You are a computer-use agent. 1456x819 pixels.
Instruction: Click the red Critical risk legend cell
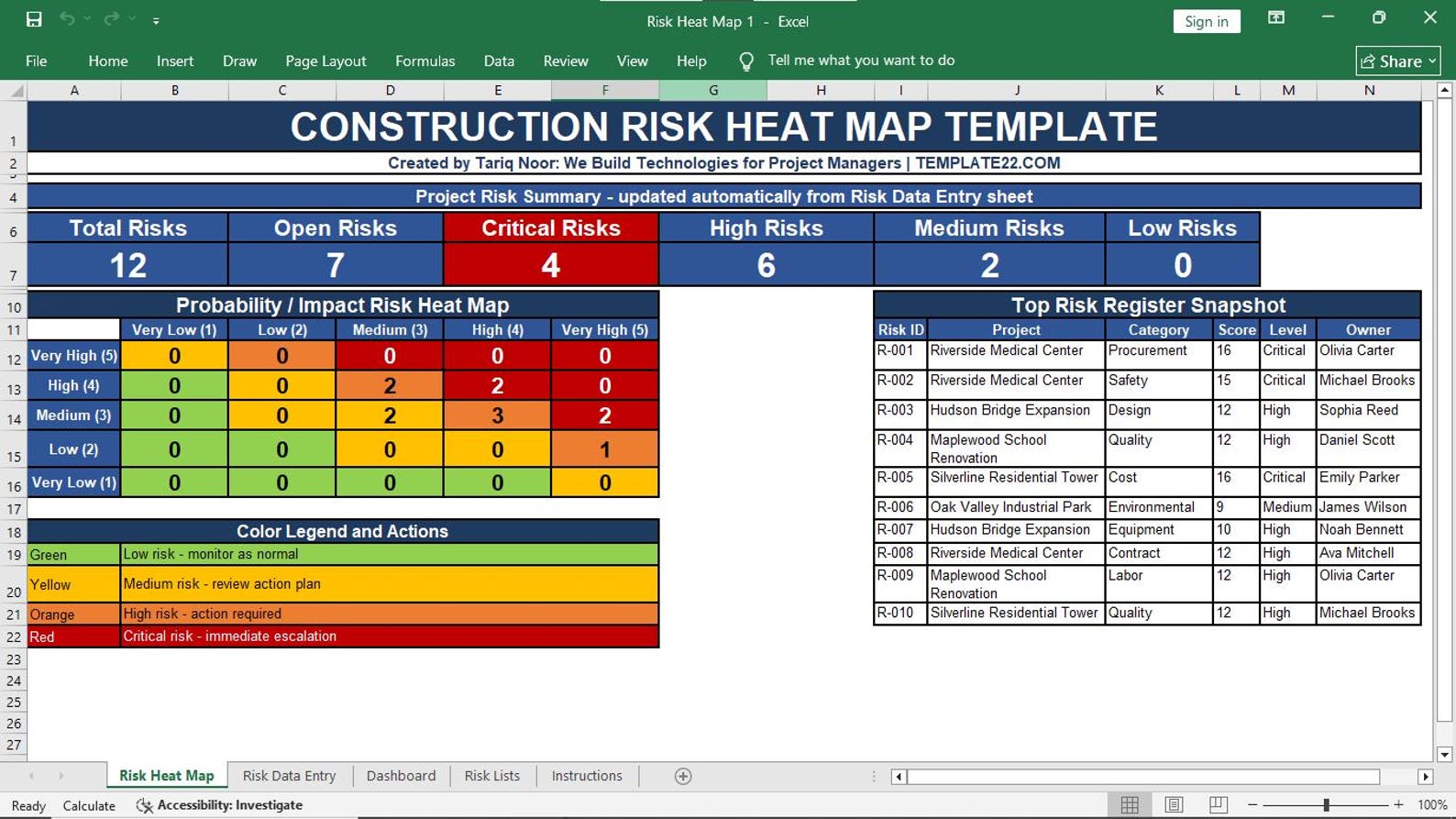(389, 636)
